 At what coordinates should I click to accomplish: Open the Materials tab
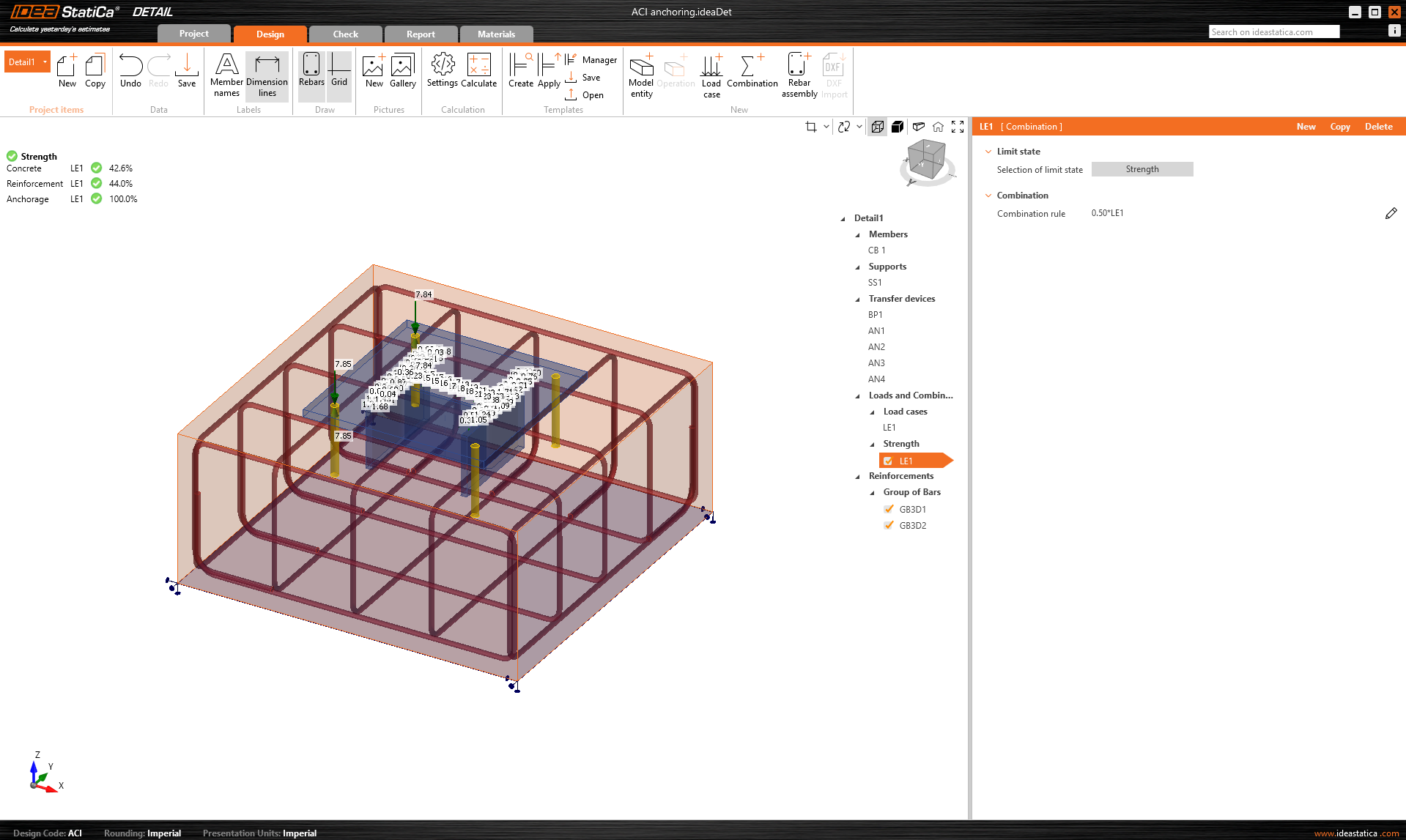point(496,34)
